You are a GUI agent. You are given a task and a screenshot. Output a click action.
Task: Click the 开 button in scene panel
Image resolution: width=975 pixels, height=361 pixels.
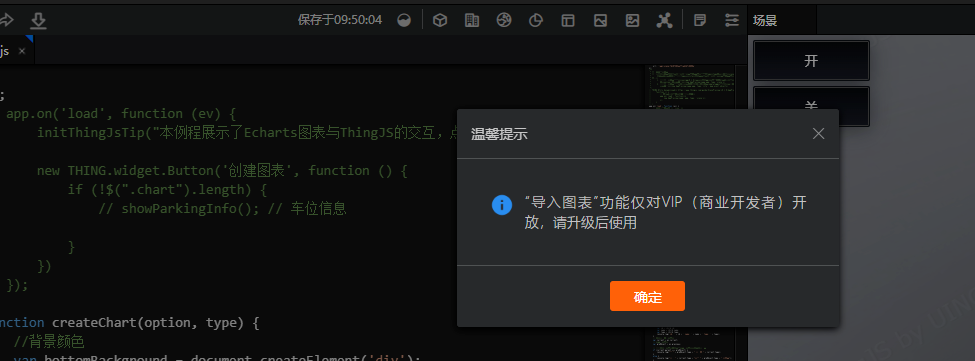click(x=811, y=61)
